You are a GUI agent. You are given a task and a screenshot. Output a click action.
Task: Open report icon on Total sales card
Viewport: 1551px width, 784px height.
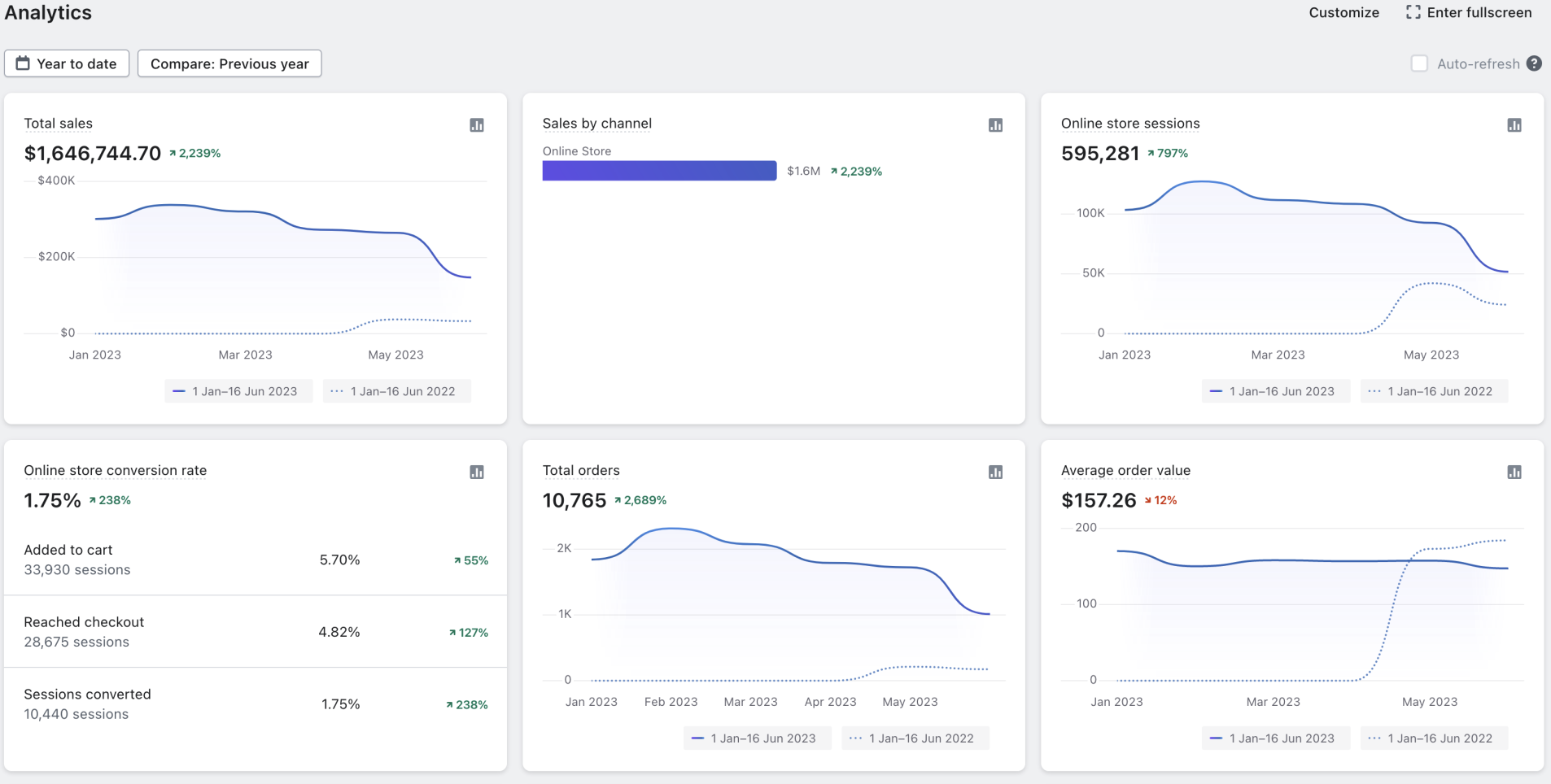477,125
